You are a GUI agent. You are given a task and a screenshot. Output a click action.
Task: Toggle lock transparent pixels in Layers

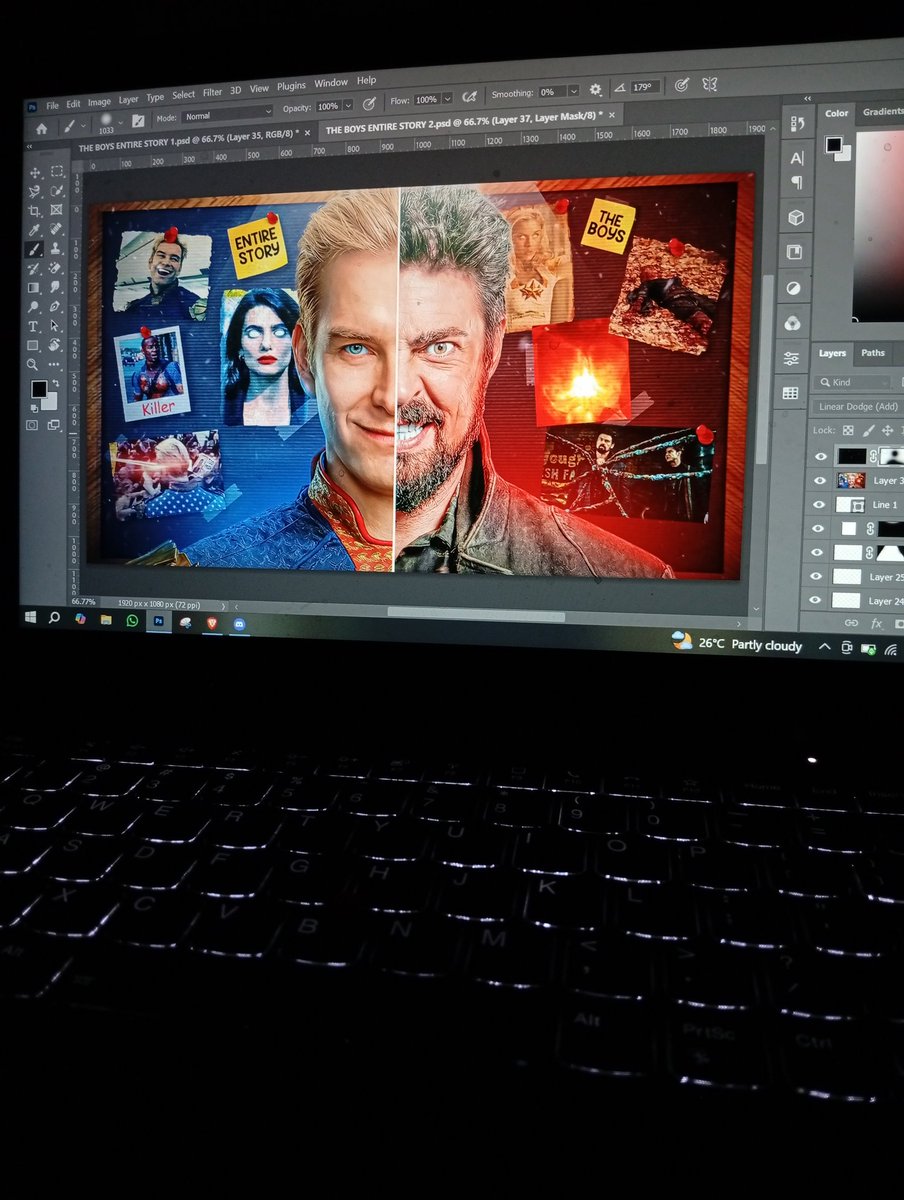849,430
